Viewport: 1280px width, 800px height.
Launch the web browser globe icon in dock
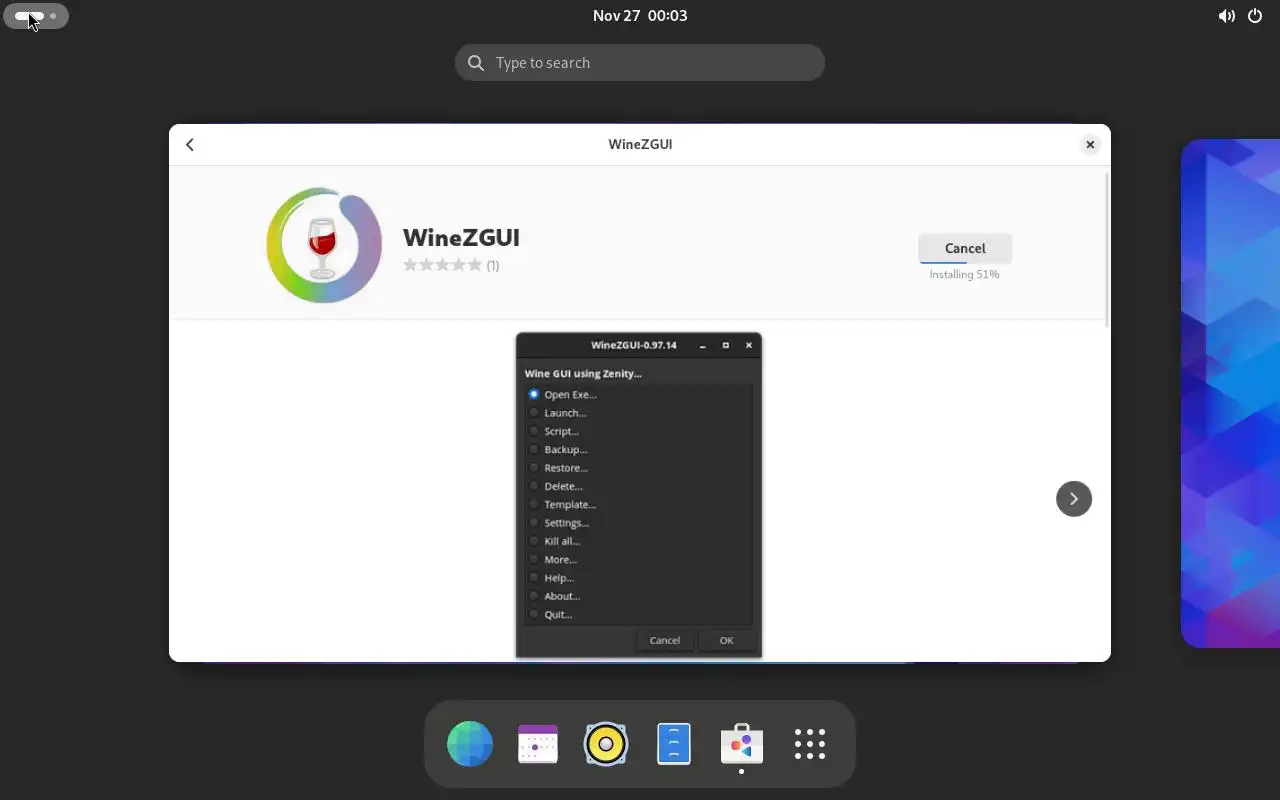tap(470, 744)
